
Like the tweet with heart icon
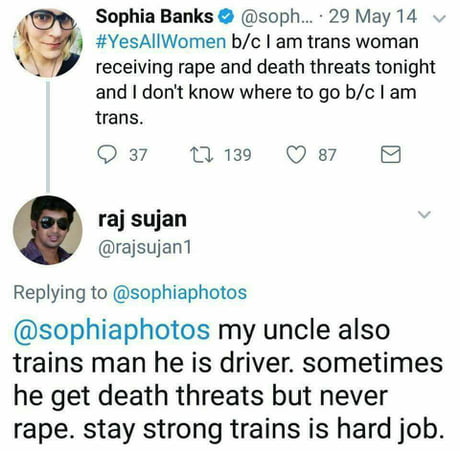point(296,155)
